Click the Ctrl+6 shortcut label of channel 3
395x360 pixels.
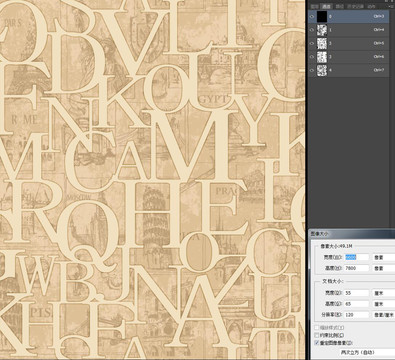point(379,57)
